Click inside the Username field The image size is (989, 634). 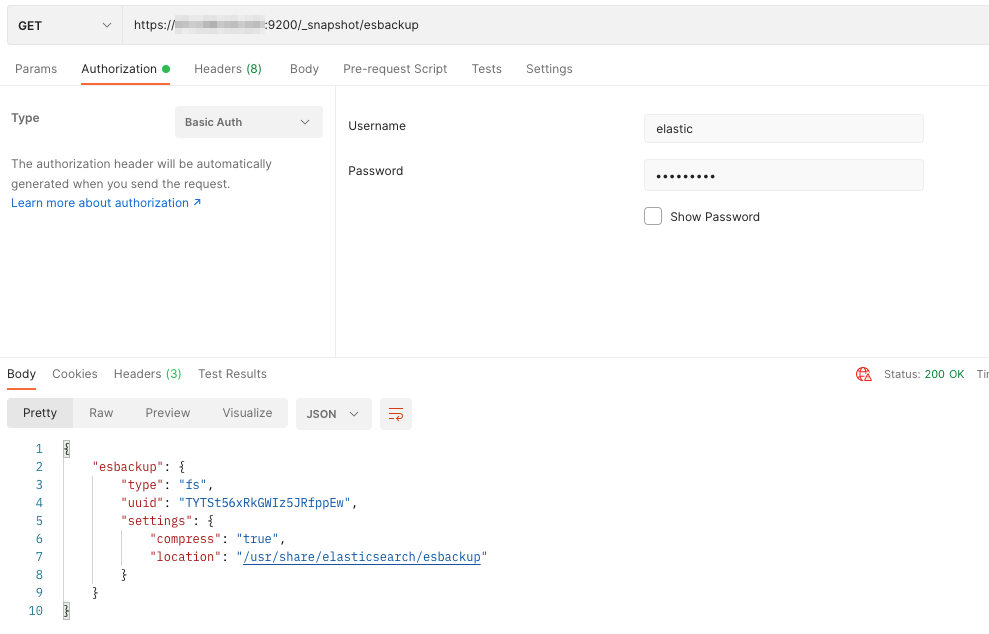[x=783, y=128]
